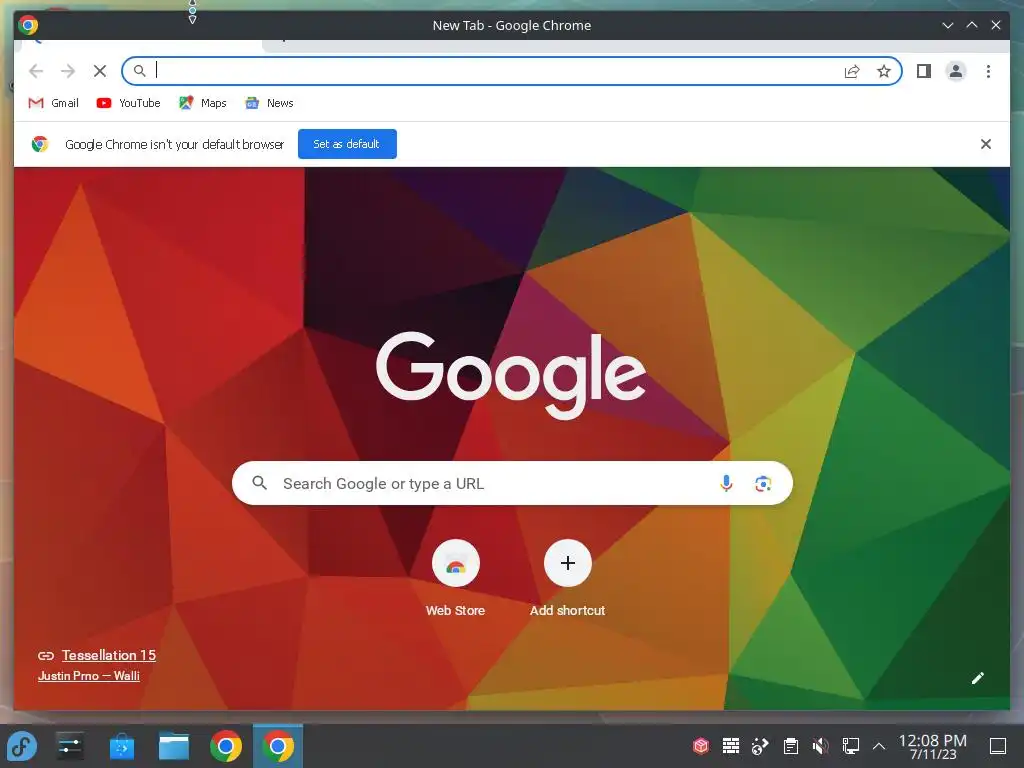
Task: Search by image with Google Lens
Action: [x=763, y=483]
